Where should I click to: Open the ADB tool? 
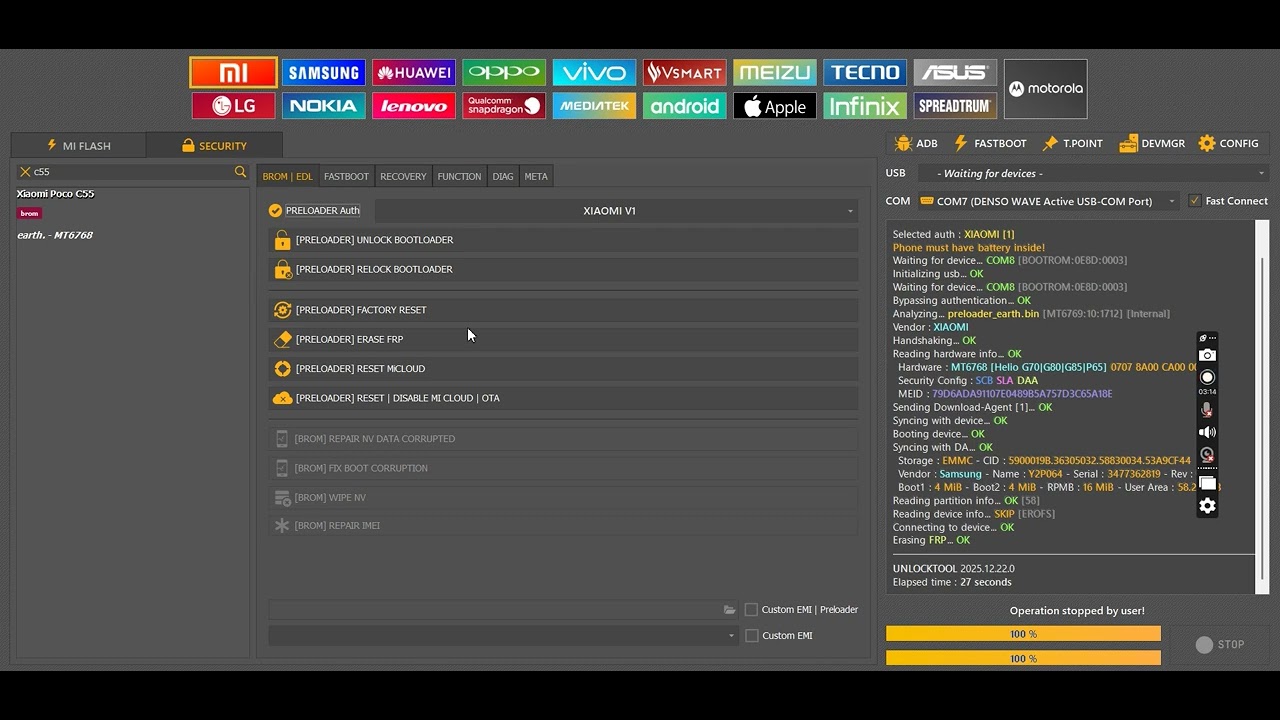click(x=916, y=144)
